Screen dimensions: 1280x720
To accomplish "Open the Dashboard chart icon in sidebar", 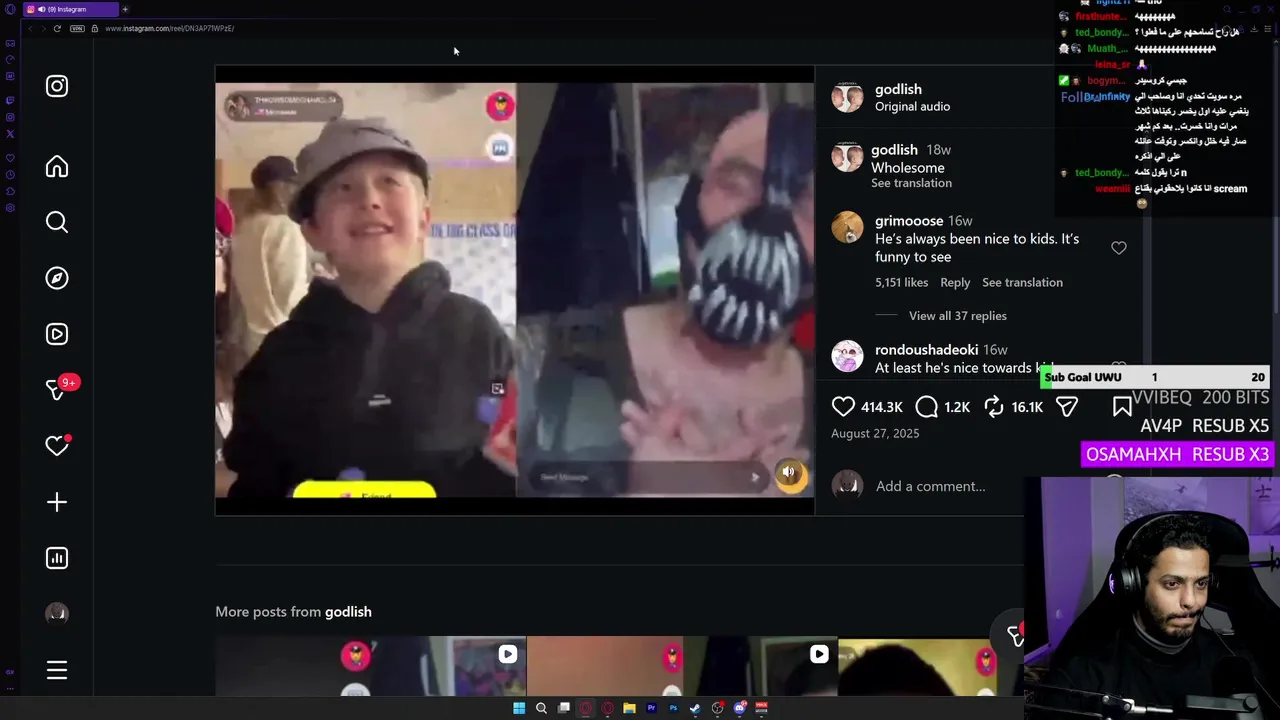I will pos(57,558).
